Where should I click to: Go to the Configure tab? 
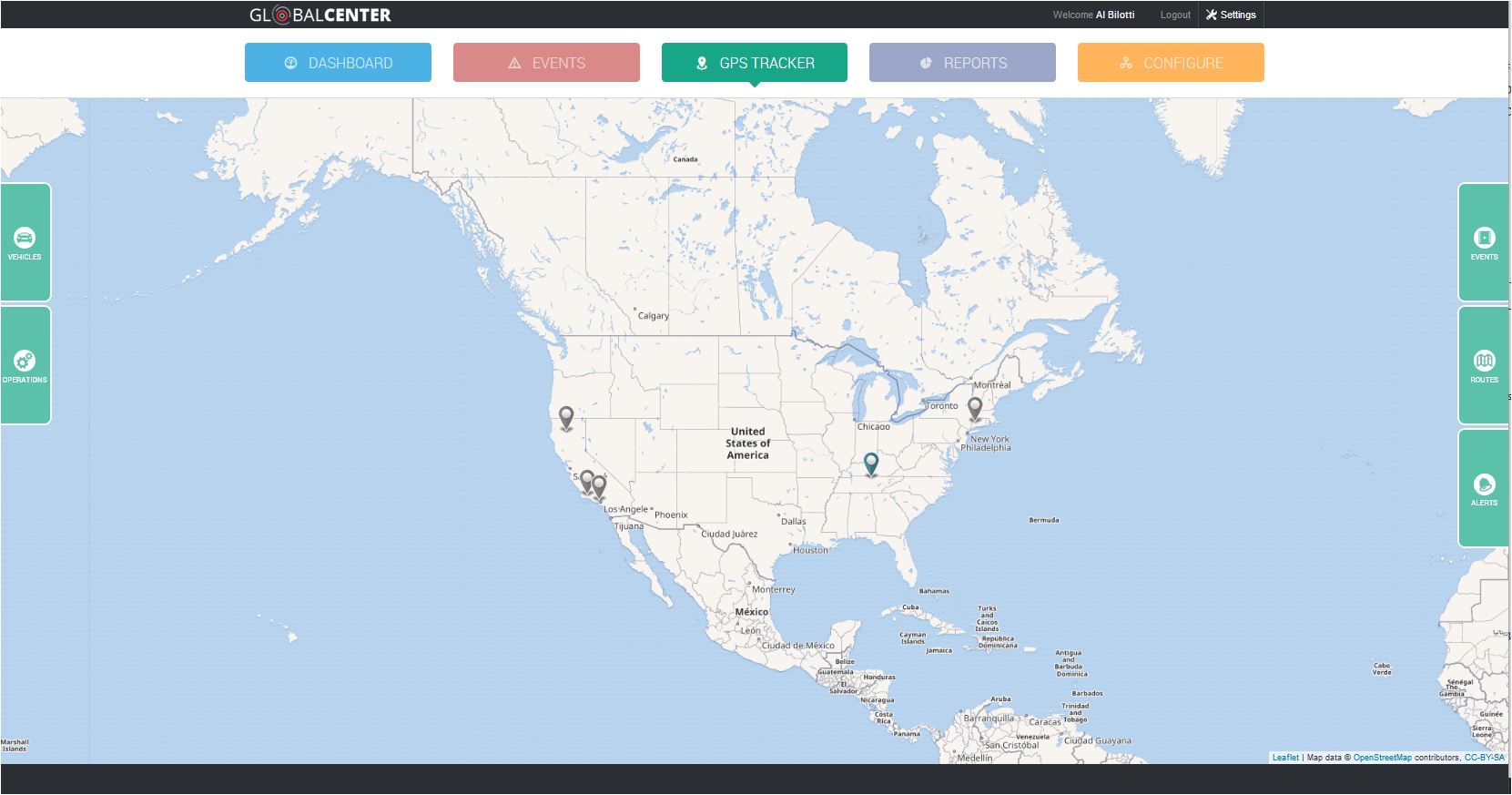click(x=1171, y=63)
